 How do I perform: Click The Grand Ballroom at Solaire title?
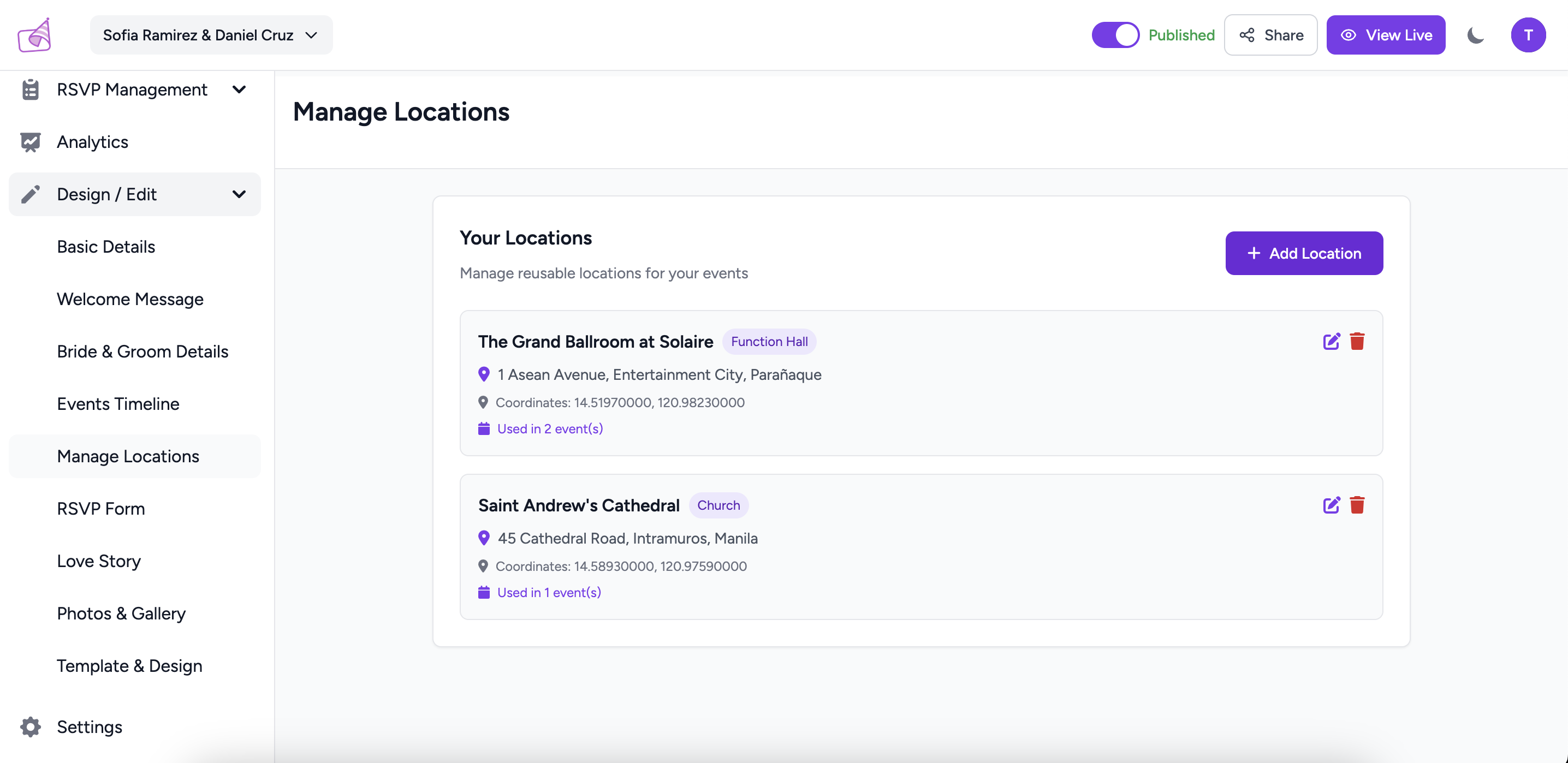click(x=595, y=341)
